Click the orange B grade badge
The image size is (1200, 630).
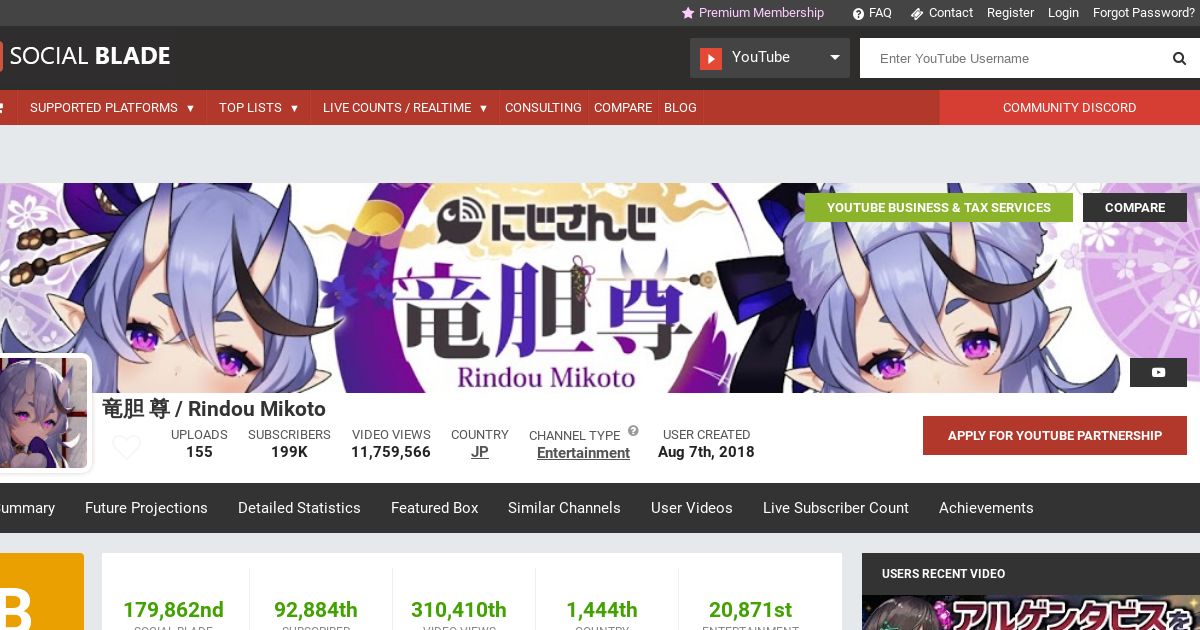tap(42, 592)
